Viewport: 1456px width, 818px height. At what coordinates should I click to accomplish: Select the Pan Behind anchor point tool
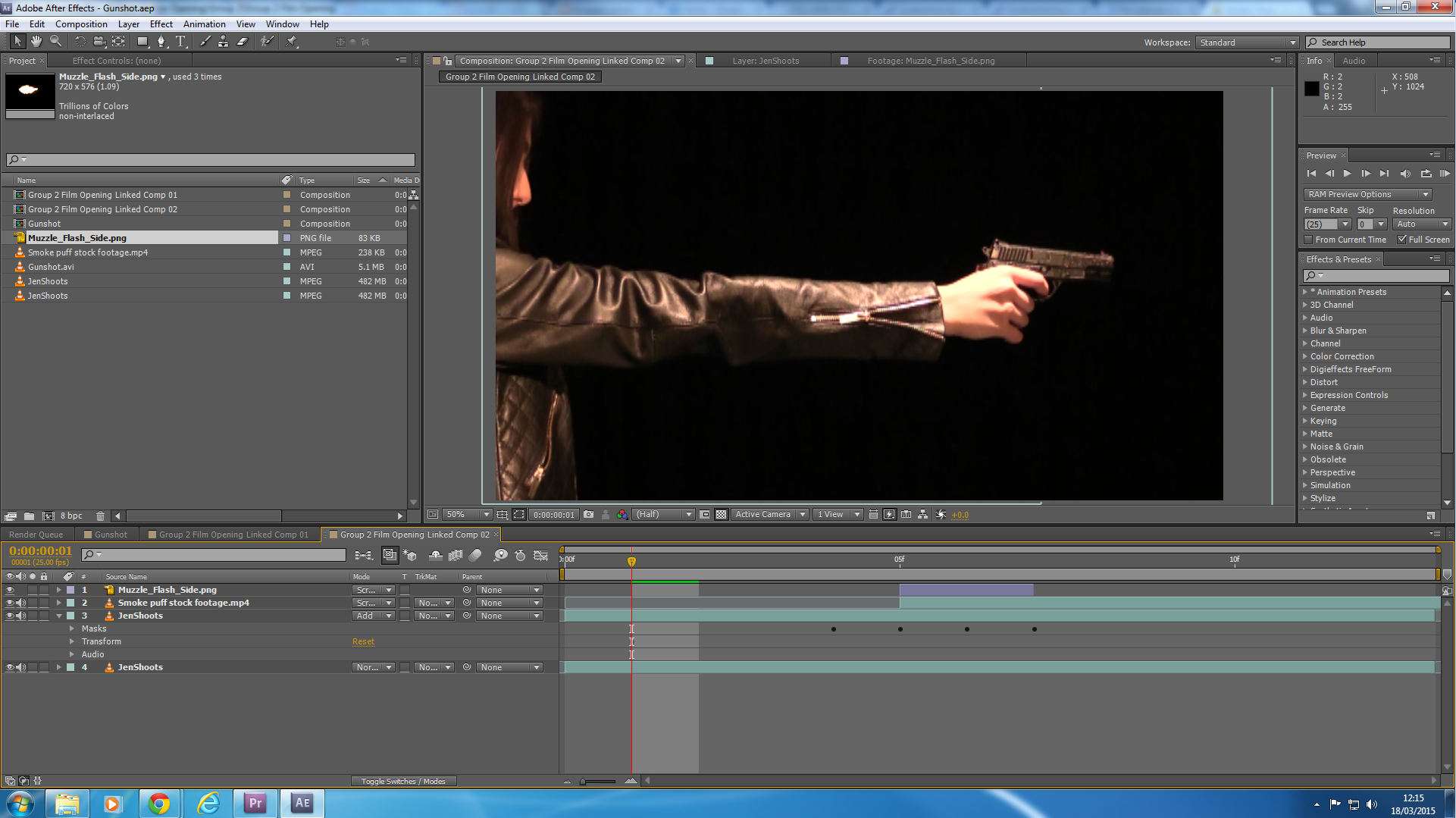tap(118, 42)
